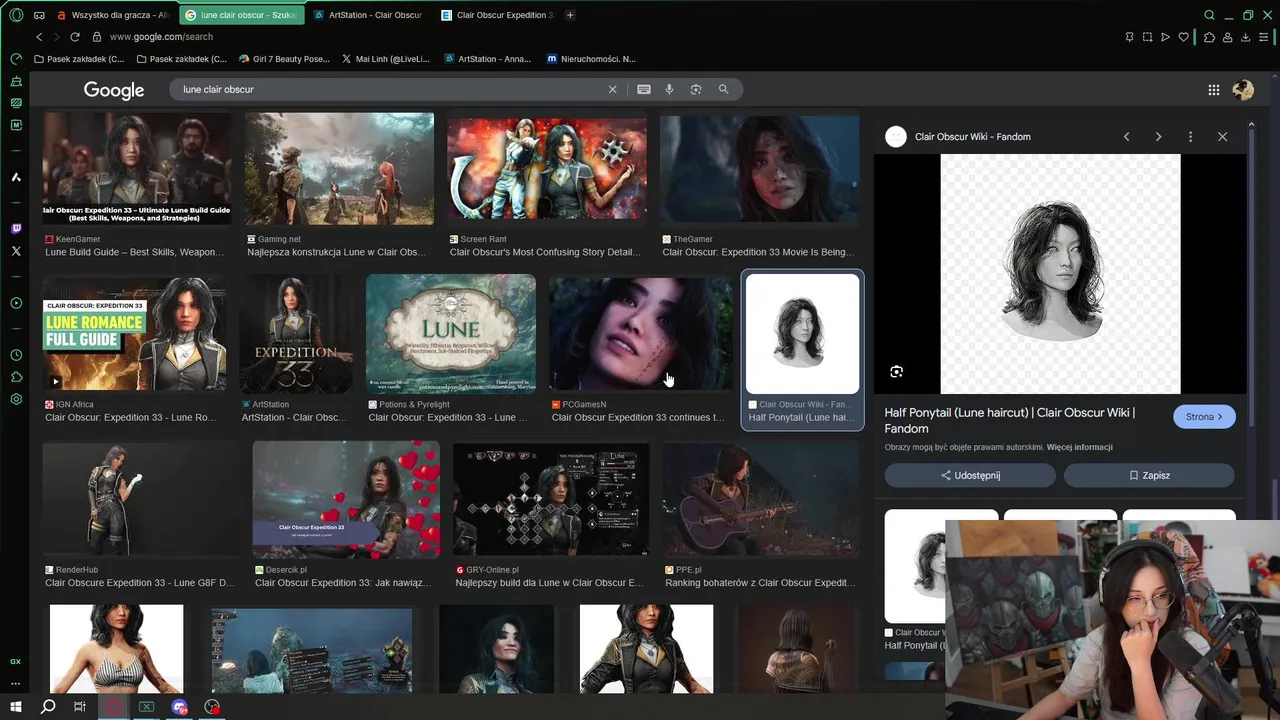Open the sidebar three-dots more menu
The width and height of the screenshot is (1280, 720).
point(16,684)
